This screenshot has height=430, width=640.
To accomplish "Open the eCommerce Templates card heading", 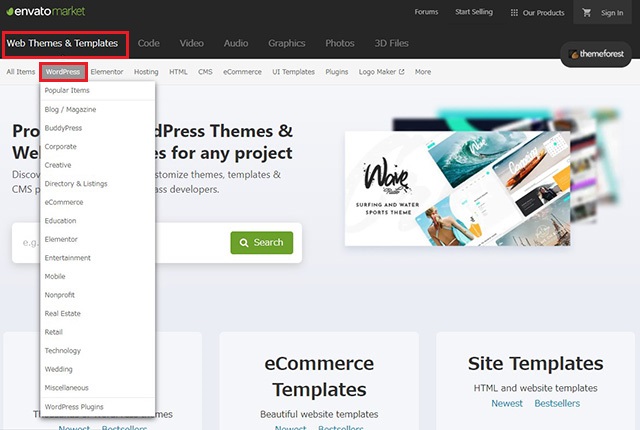I will pos(319,376).
